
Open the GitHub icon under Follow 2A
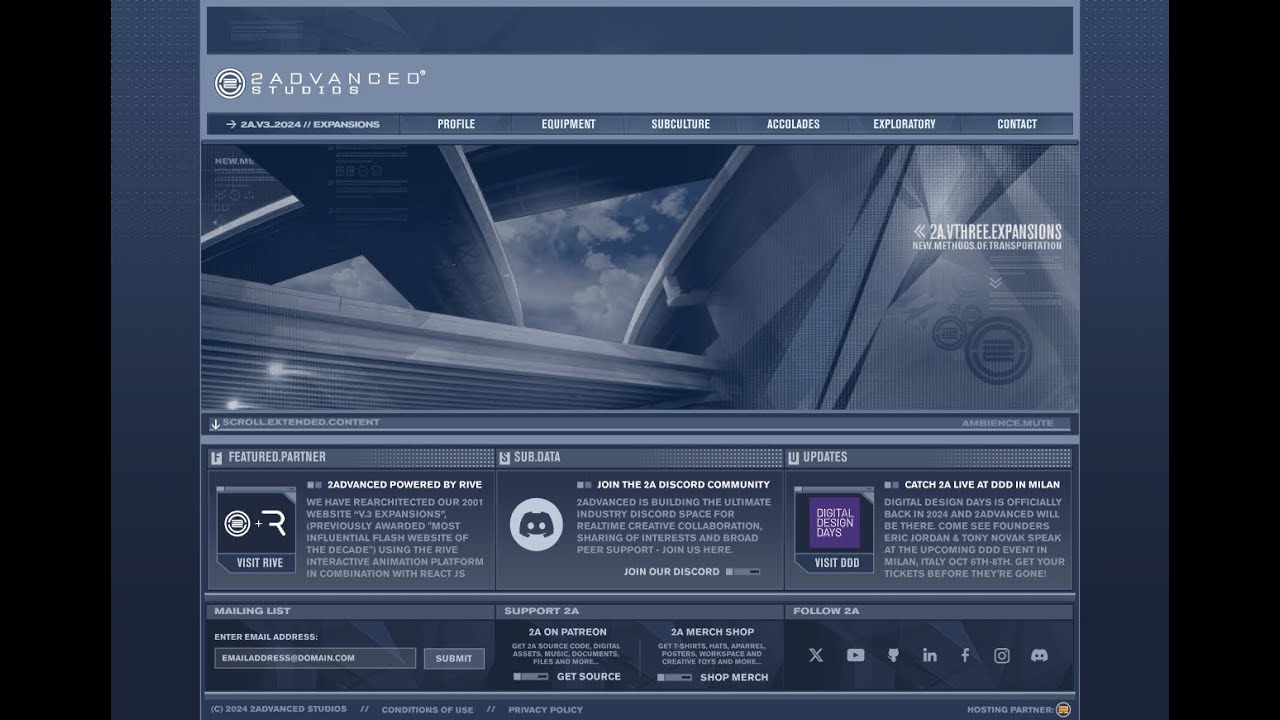tap(893, 655)
